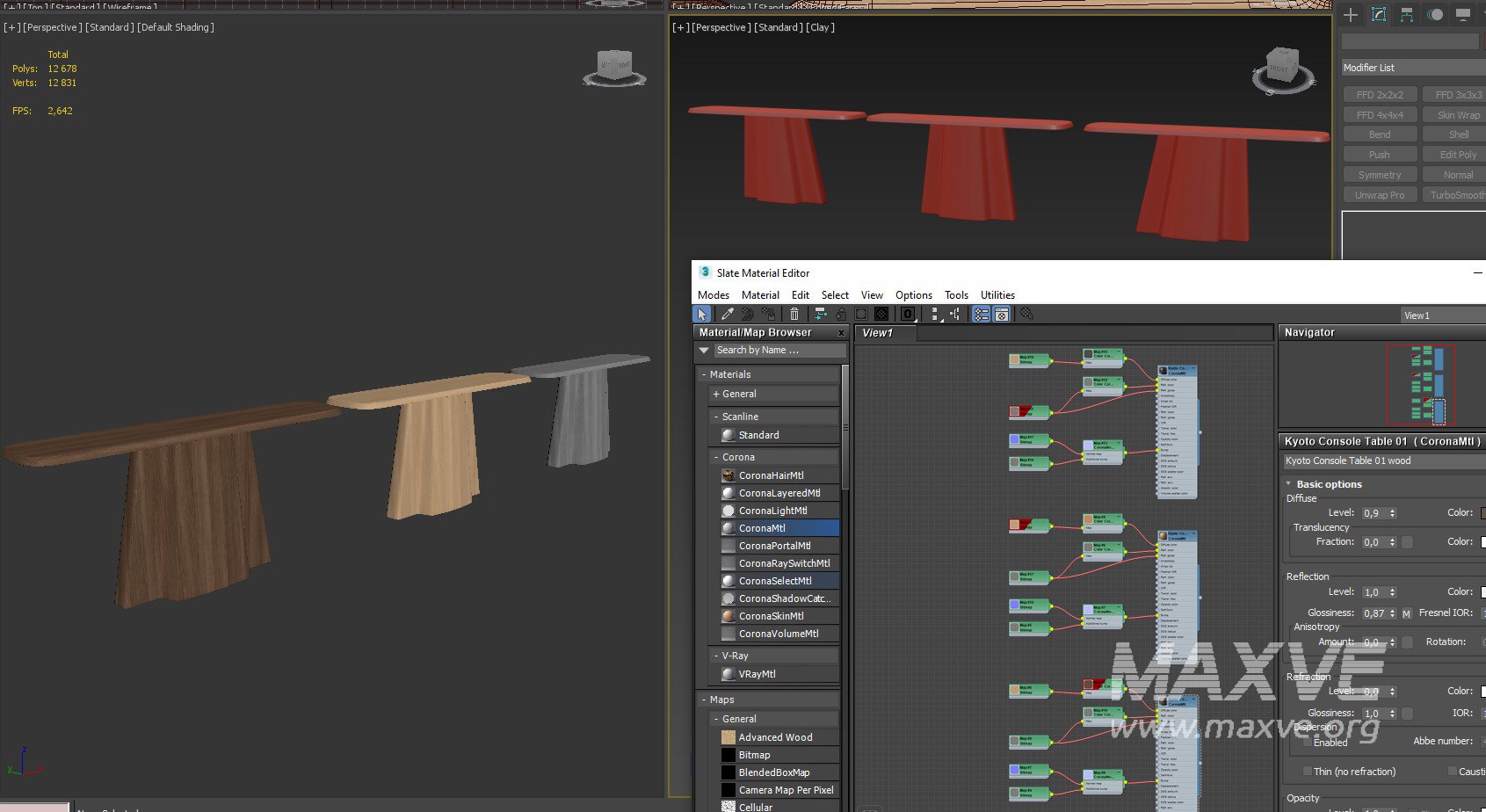Toggle the Material/Map Browser panel icon
Screen dimensions: 1486x812
coord(981,314)
